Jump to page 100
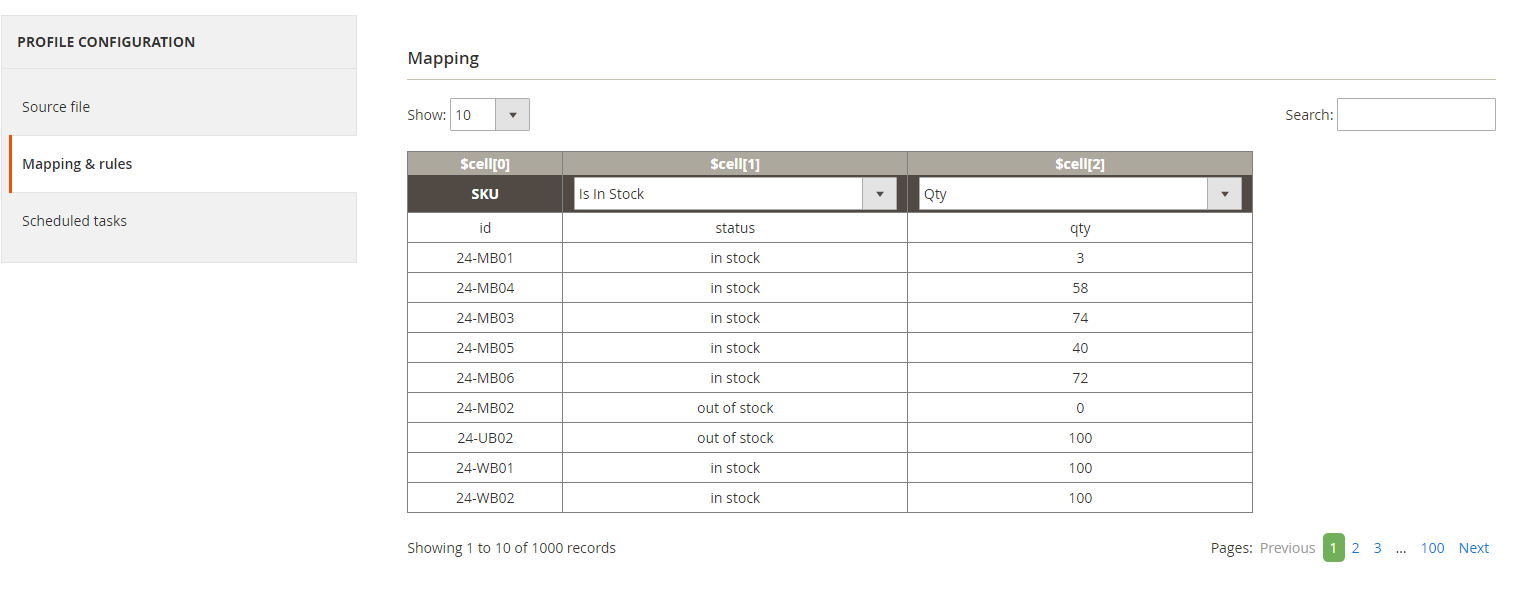This screenshot has width=1523, height=605. tap(1432, 548)
